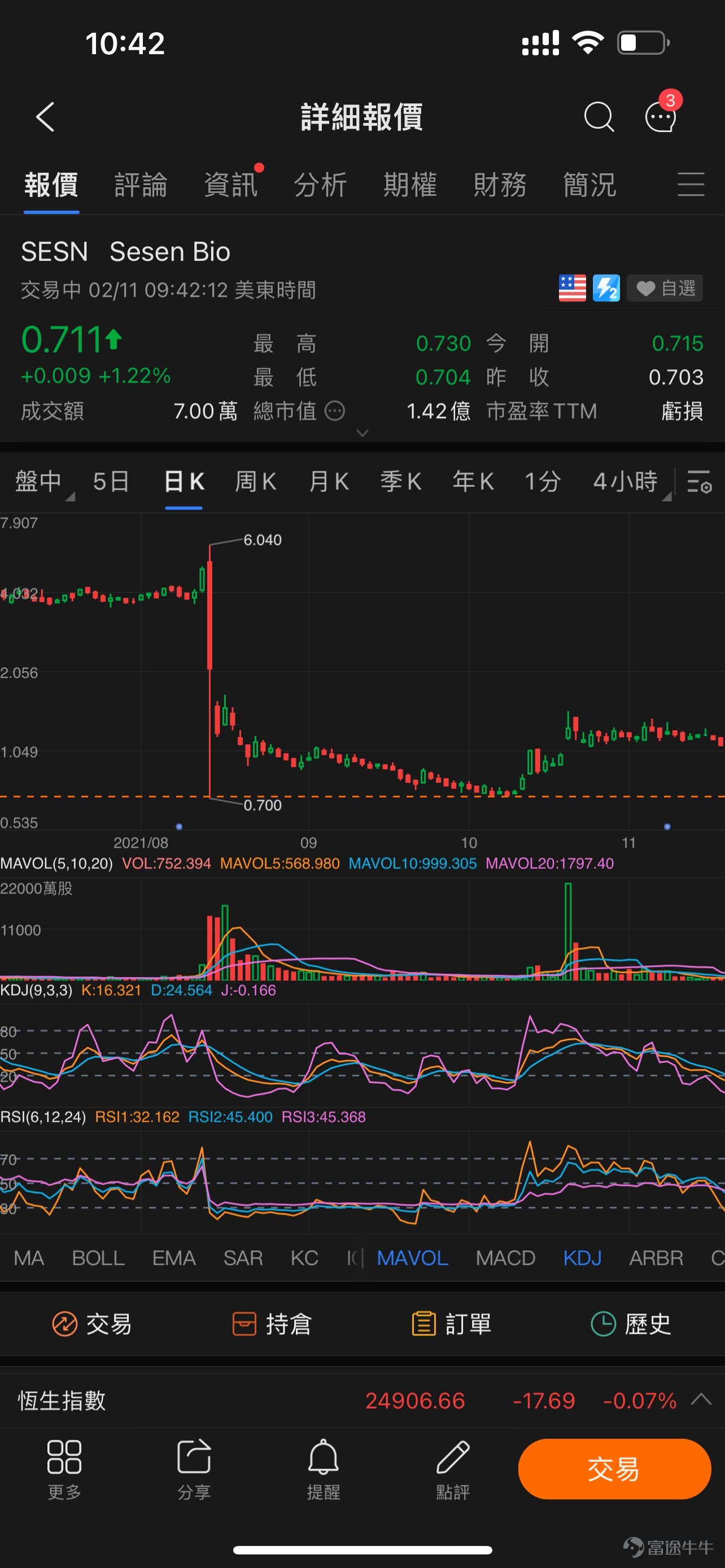Viewport: 725px width, 1568px height.
Task: Open the hamburger tab menu icon
Action: (x=691, y=185)
